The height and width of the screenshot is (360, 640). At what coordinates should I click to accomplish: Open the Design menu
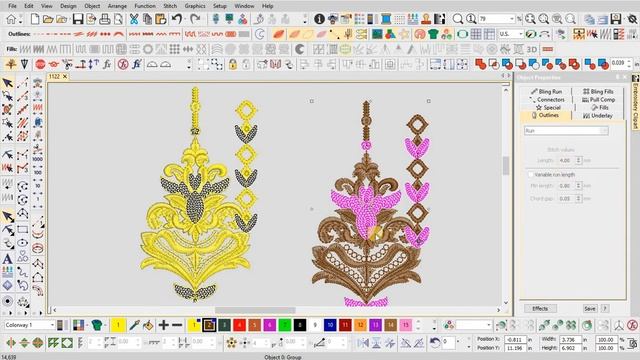coord(68,6)
